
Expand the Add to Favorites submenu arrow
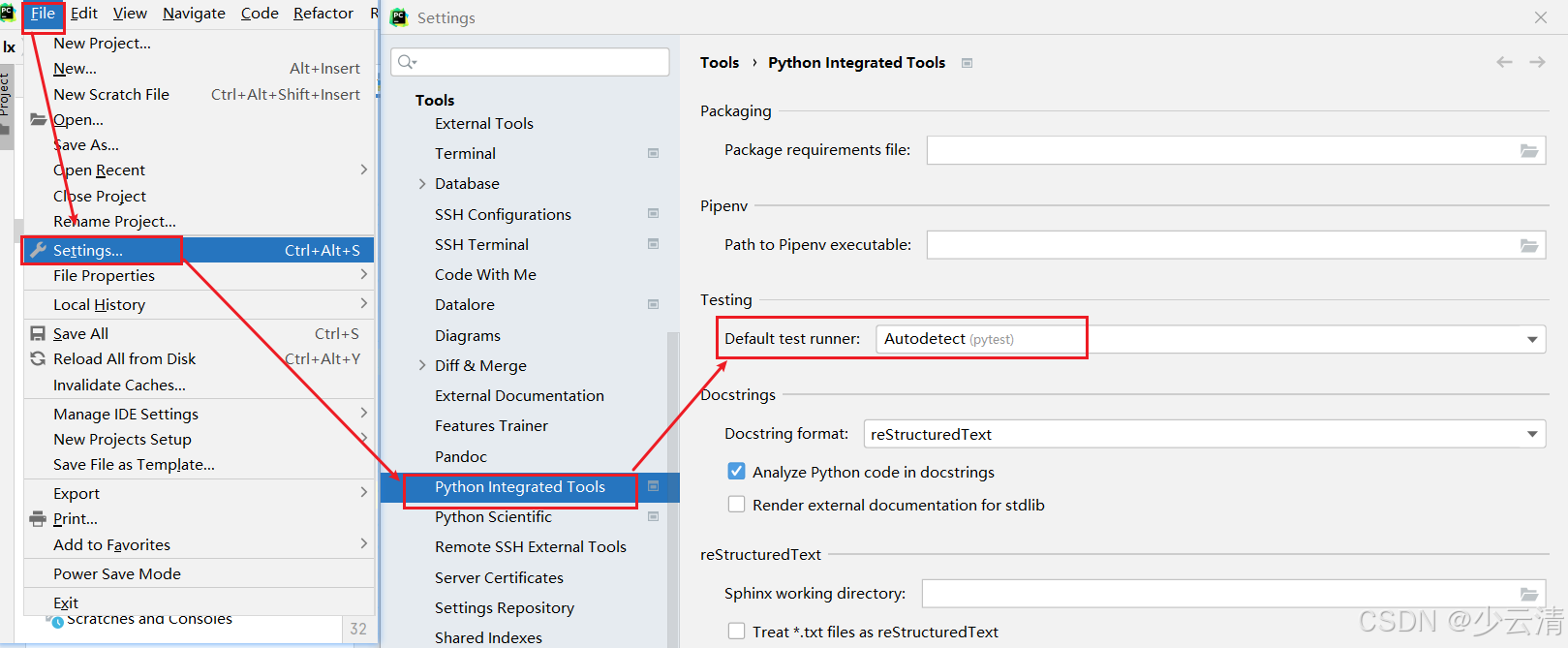(364, 544)
